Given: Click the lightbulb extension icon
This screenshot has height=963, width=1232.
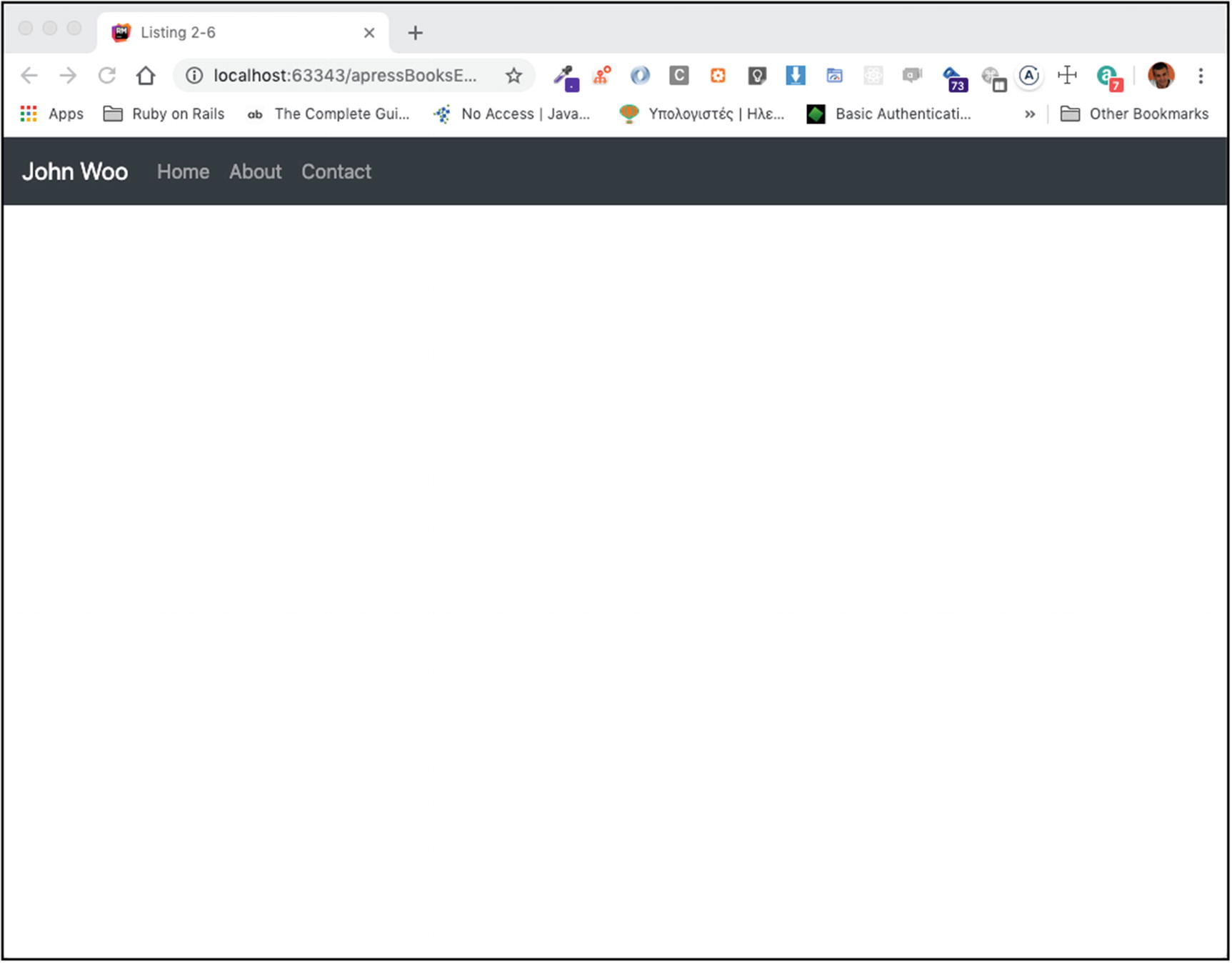Looking at the screenshot, I should point(756,76).
